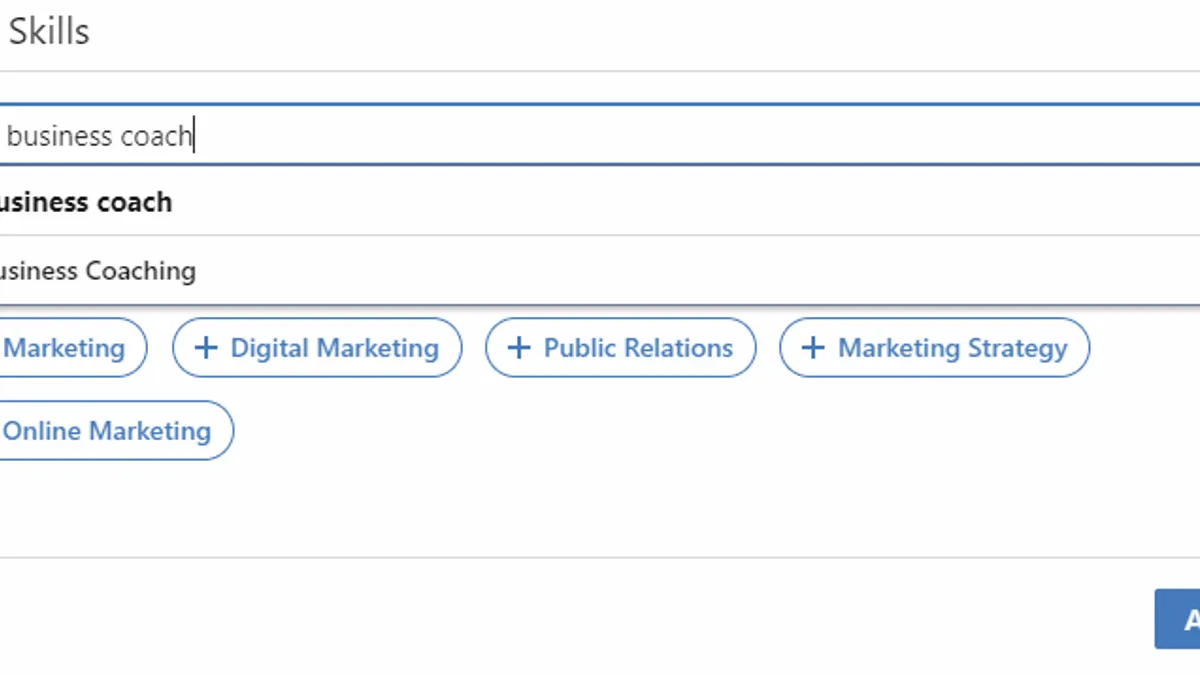Choose the "Business Coaching" autocomplete suggestion
This screenshot has height=675, width=1200.
600,270
